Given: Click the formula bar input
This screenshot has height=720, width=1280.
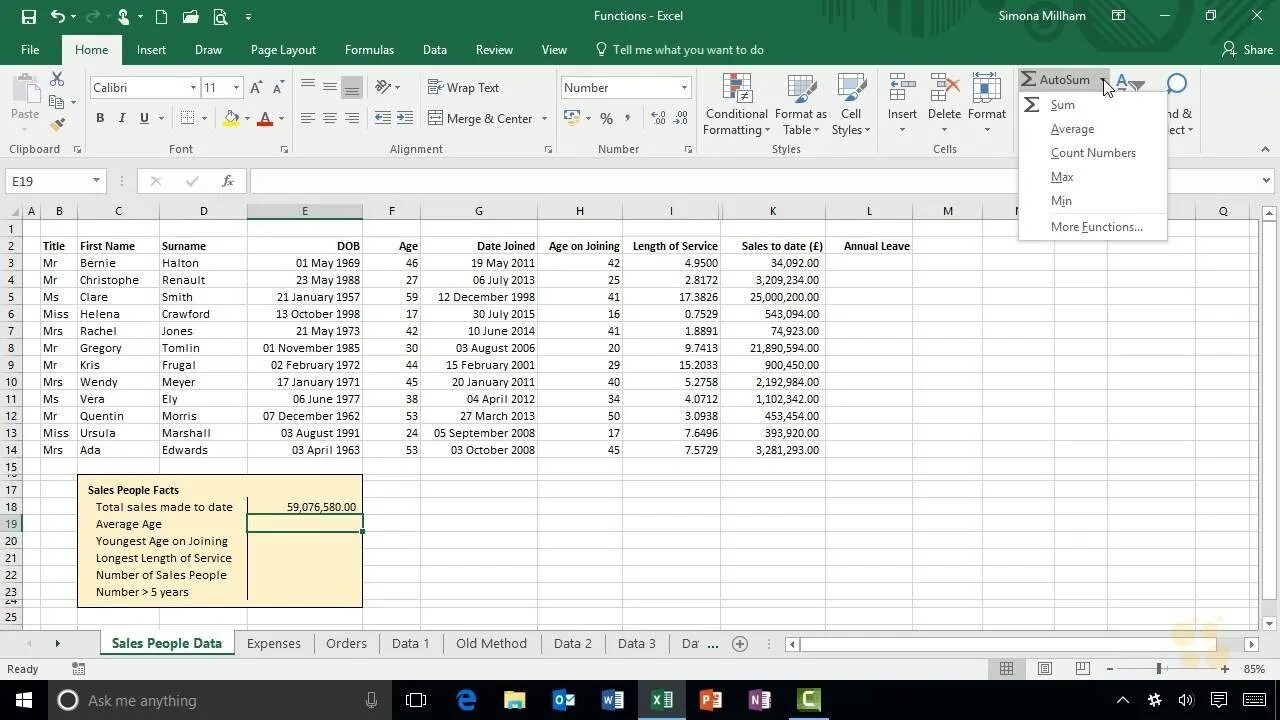Looking at the screenshot, I should click(x=752, y=181).
